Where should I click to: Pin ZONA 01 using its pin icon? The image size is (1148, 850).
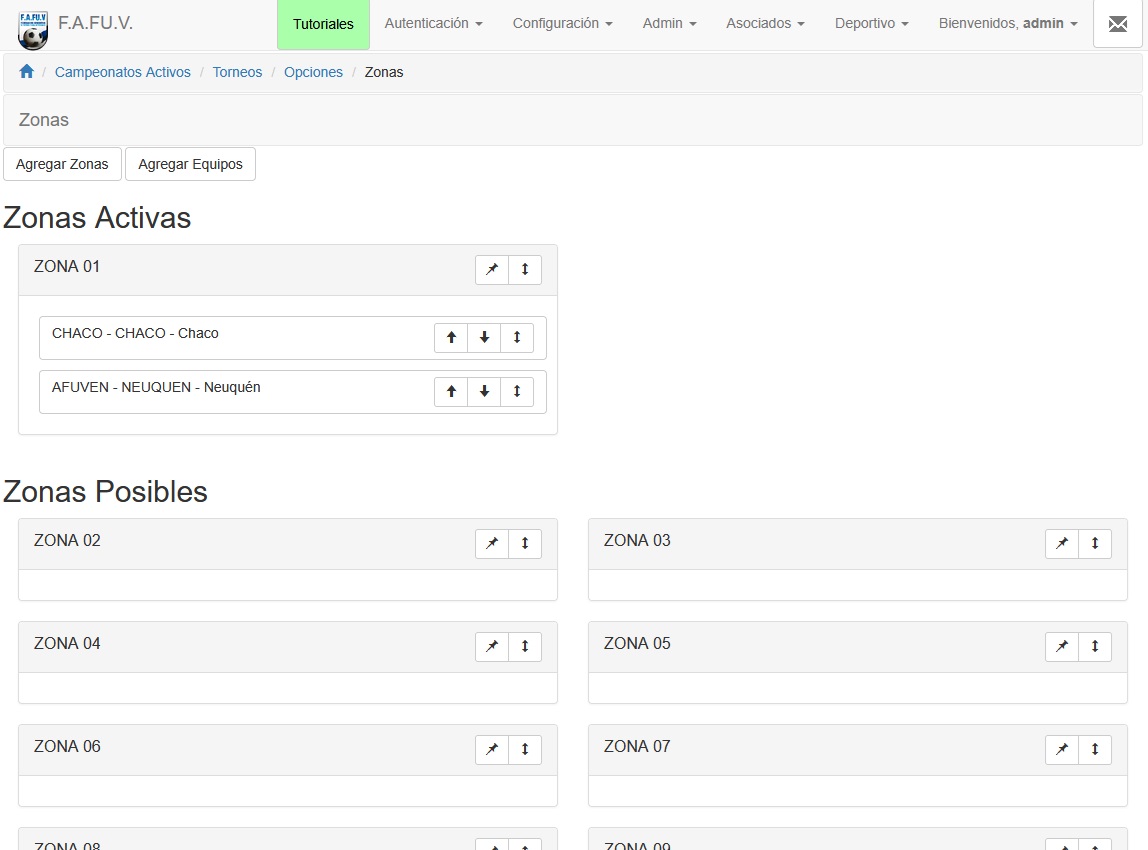pos(491,269)
